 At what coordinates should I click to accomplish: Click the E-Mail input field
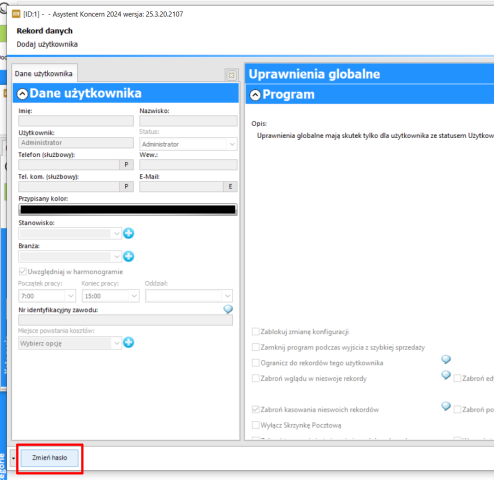[181, 186]
